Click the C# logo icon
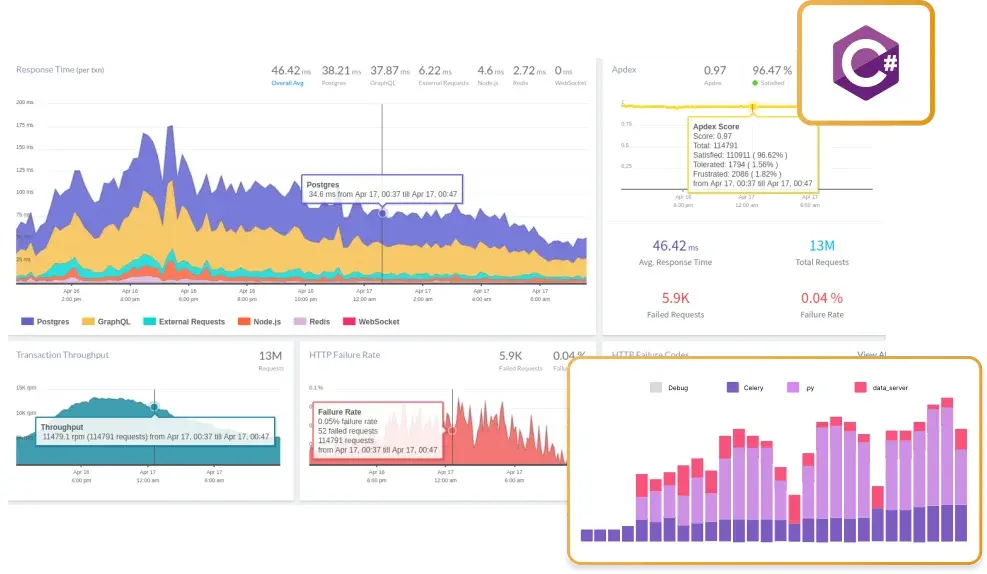 (x=866, y=63)
